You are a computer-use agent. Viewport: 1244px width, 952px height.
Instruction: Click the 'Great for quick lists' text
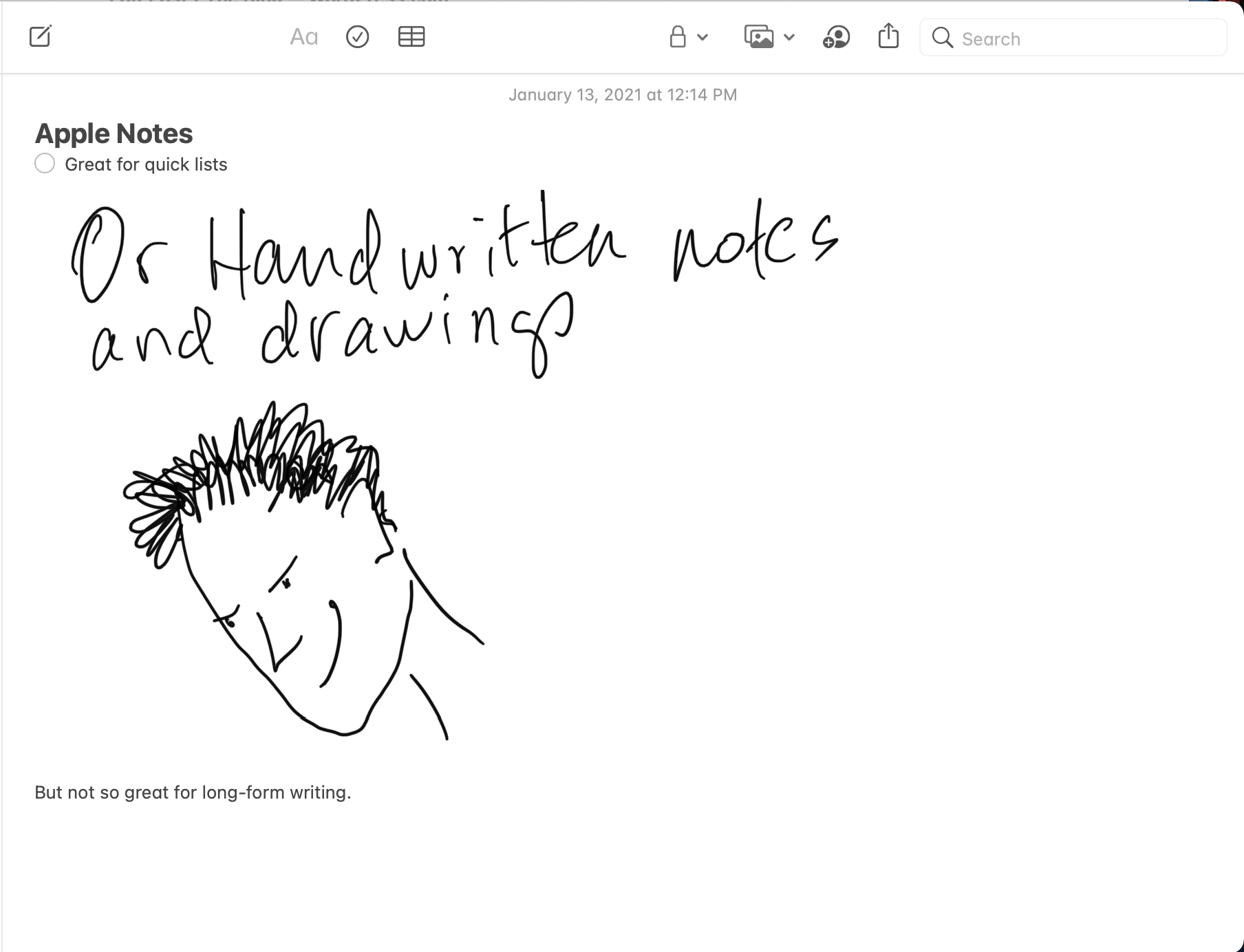(146, 164)
